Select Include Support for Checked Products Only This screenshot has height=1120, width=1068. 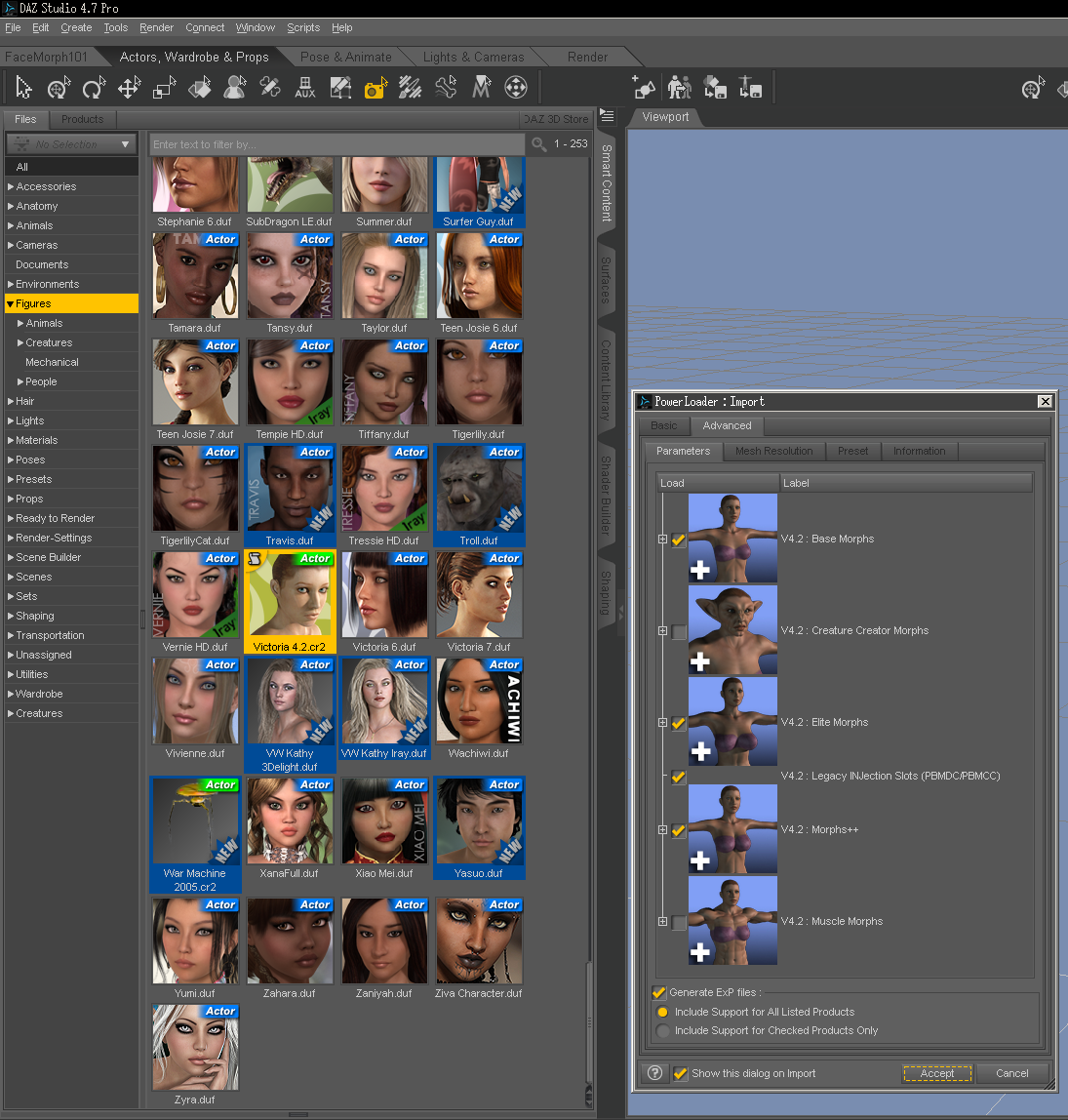[662, 1030]
